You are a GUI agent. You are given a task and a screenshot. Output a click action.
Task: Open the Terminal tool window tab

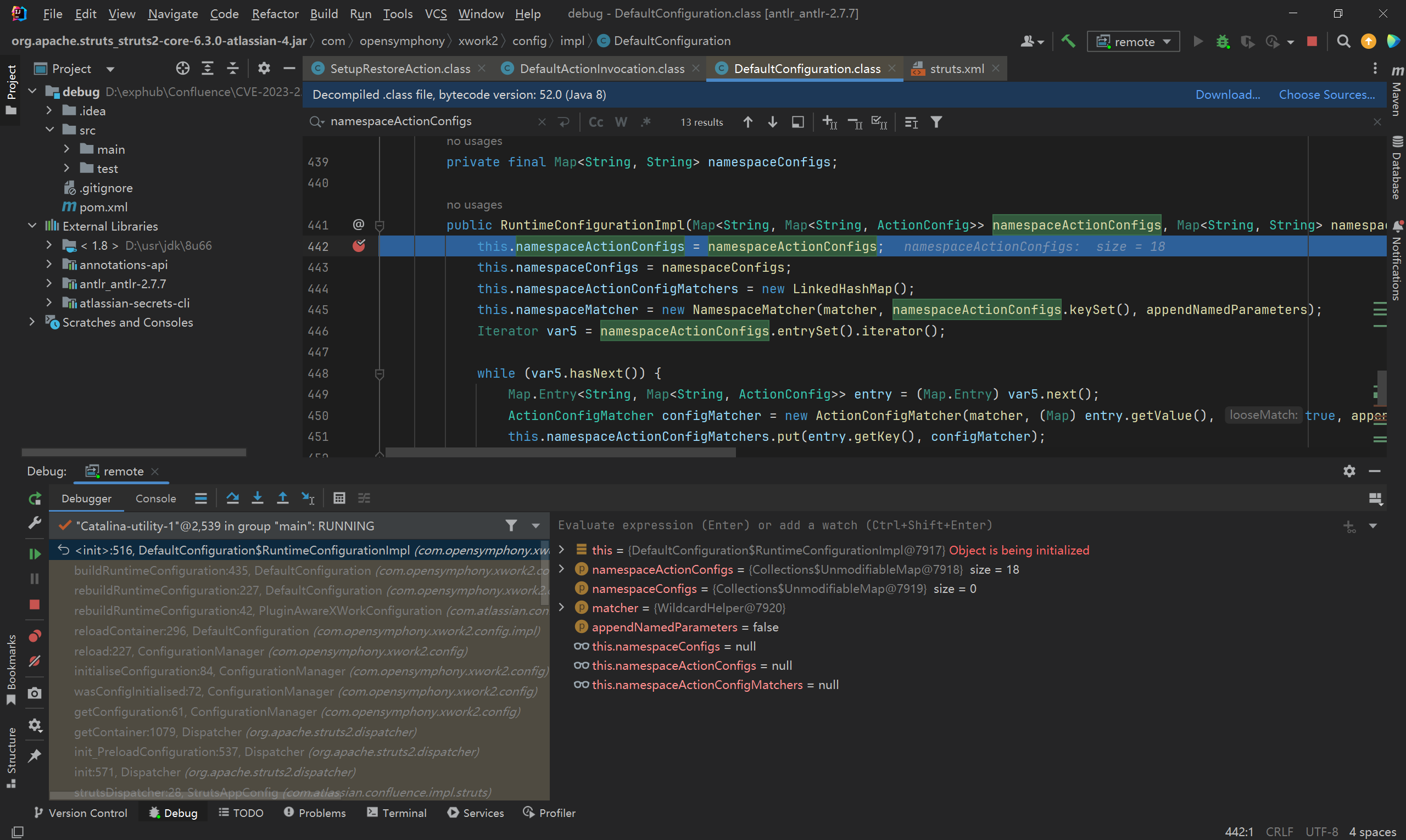pos(397,812)
